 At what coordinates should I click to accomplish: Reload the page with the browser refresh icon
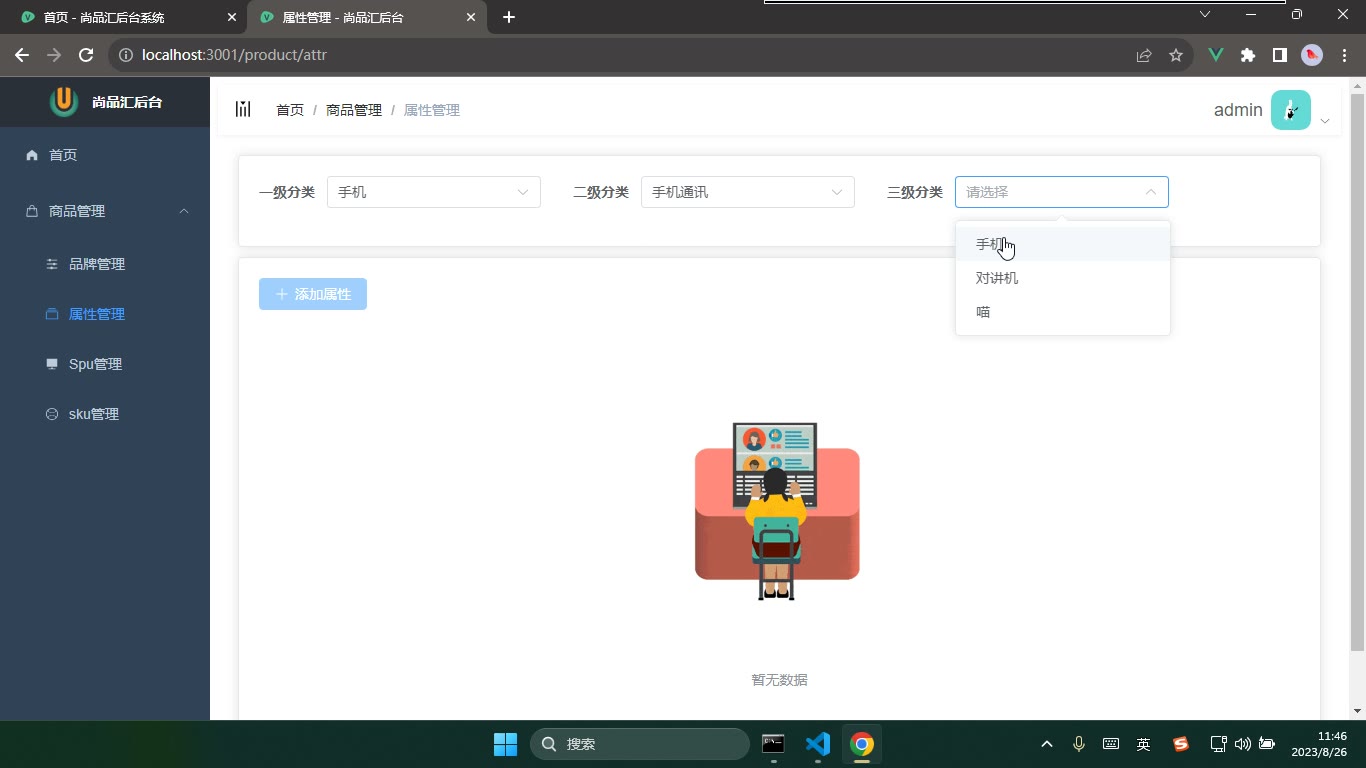click(86, 55)
